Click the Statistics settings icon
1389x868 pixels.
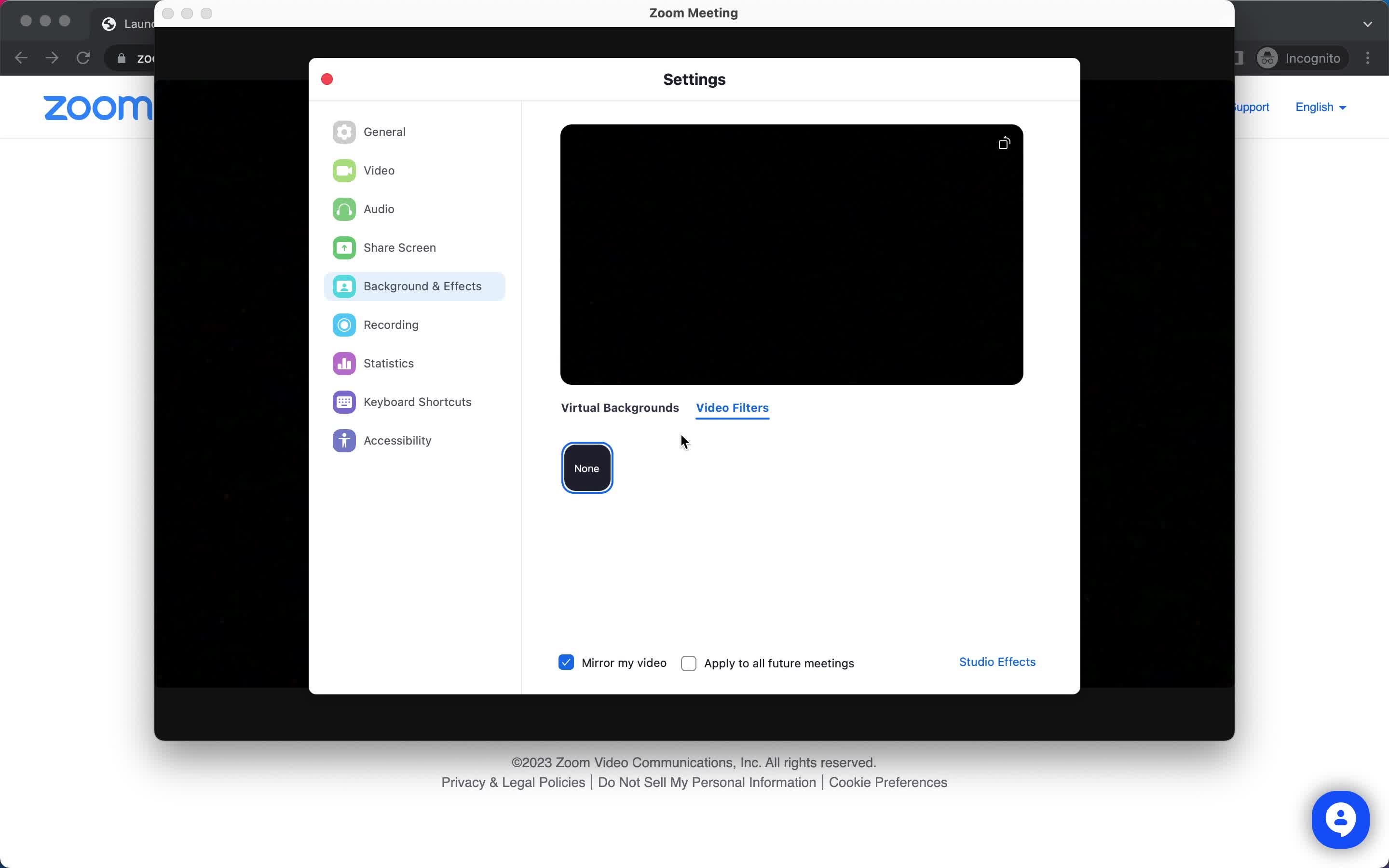[345, 363]
